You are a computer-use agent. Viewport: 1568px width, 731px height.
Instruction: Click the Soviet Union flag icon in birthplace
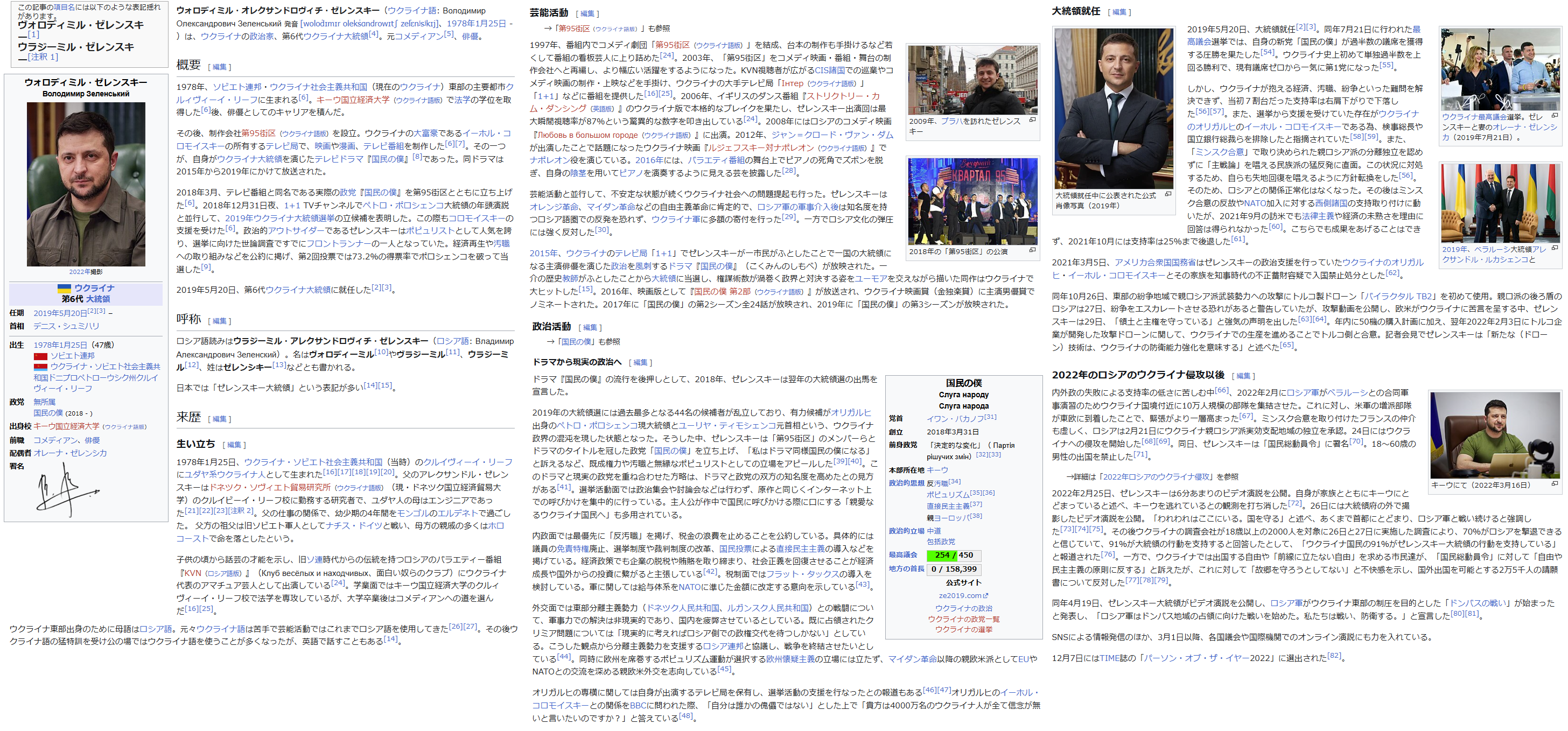pos(40,356)
